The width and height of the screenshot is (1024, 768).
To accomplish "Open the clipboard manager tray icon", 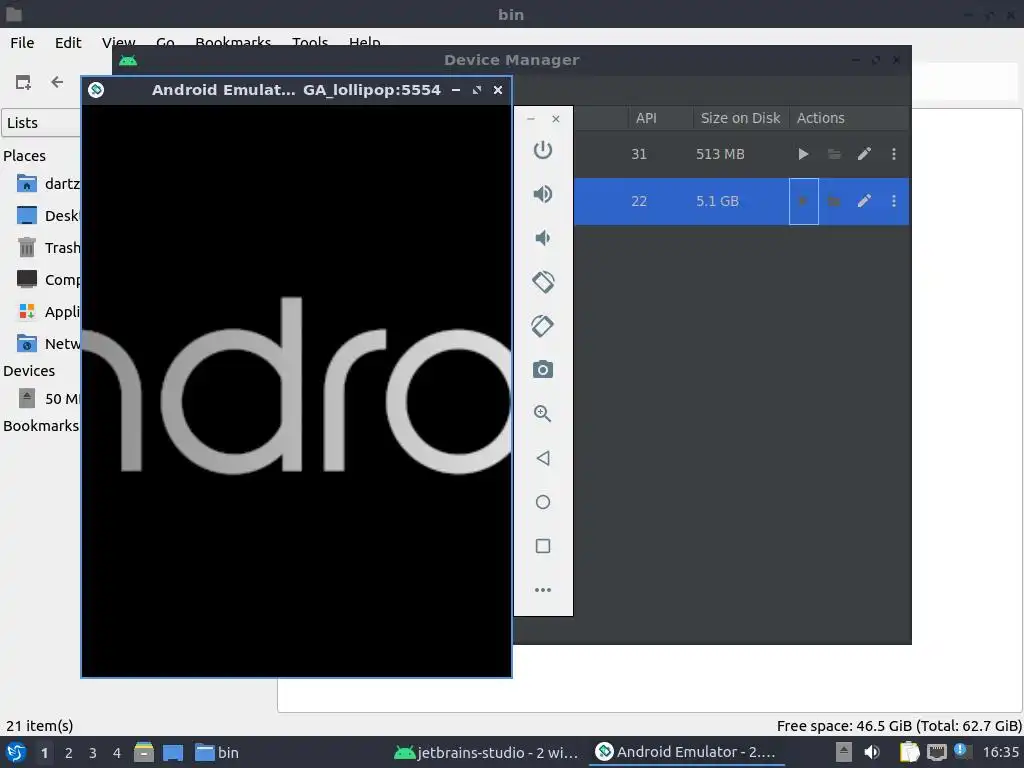I will (x=909, y=752).
